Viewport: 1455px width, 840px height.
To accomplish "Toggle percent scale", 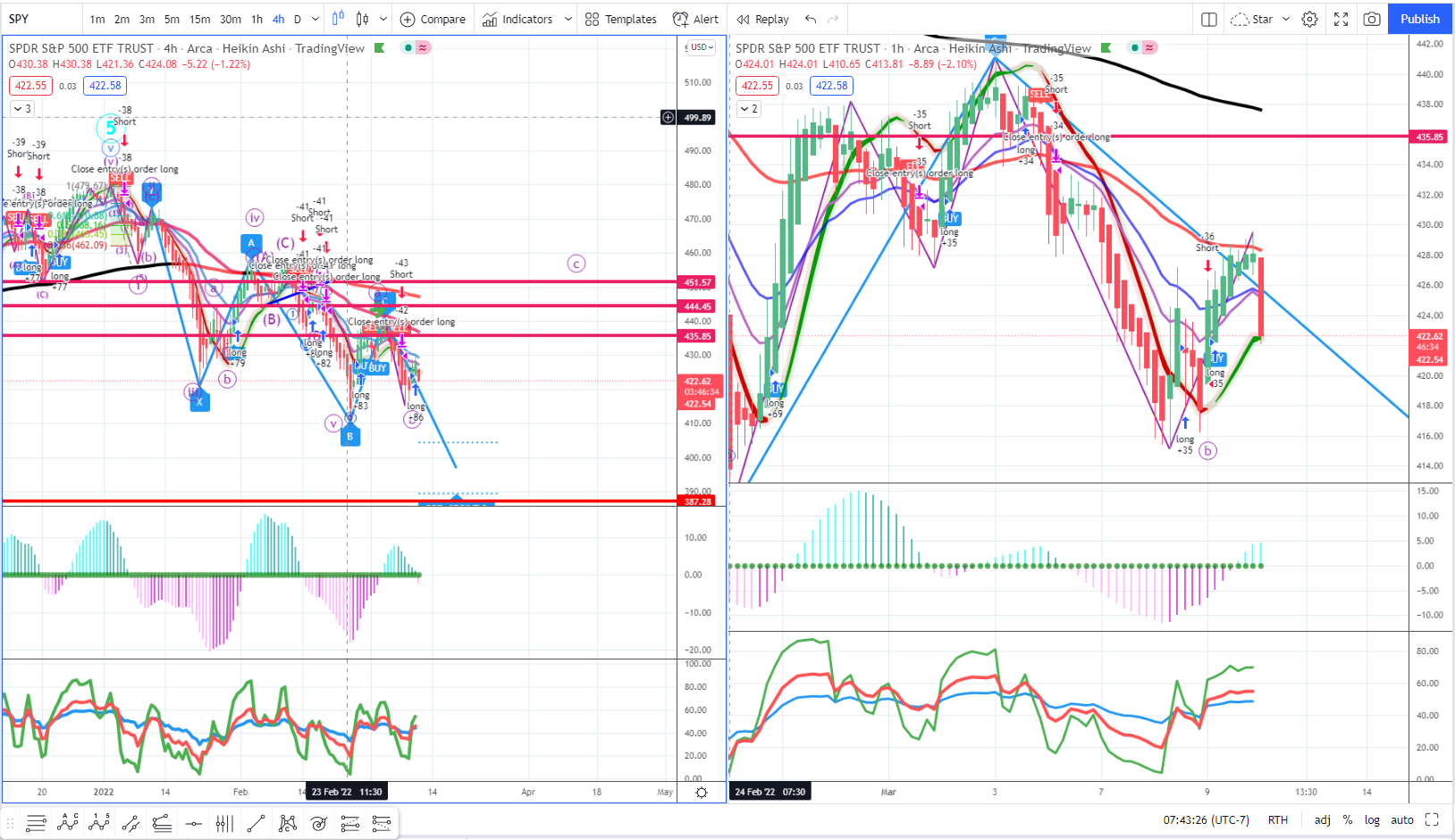I will tap(1348, 819).
